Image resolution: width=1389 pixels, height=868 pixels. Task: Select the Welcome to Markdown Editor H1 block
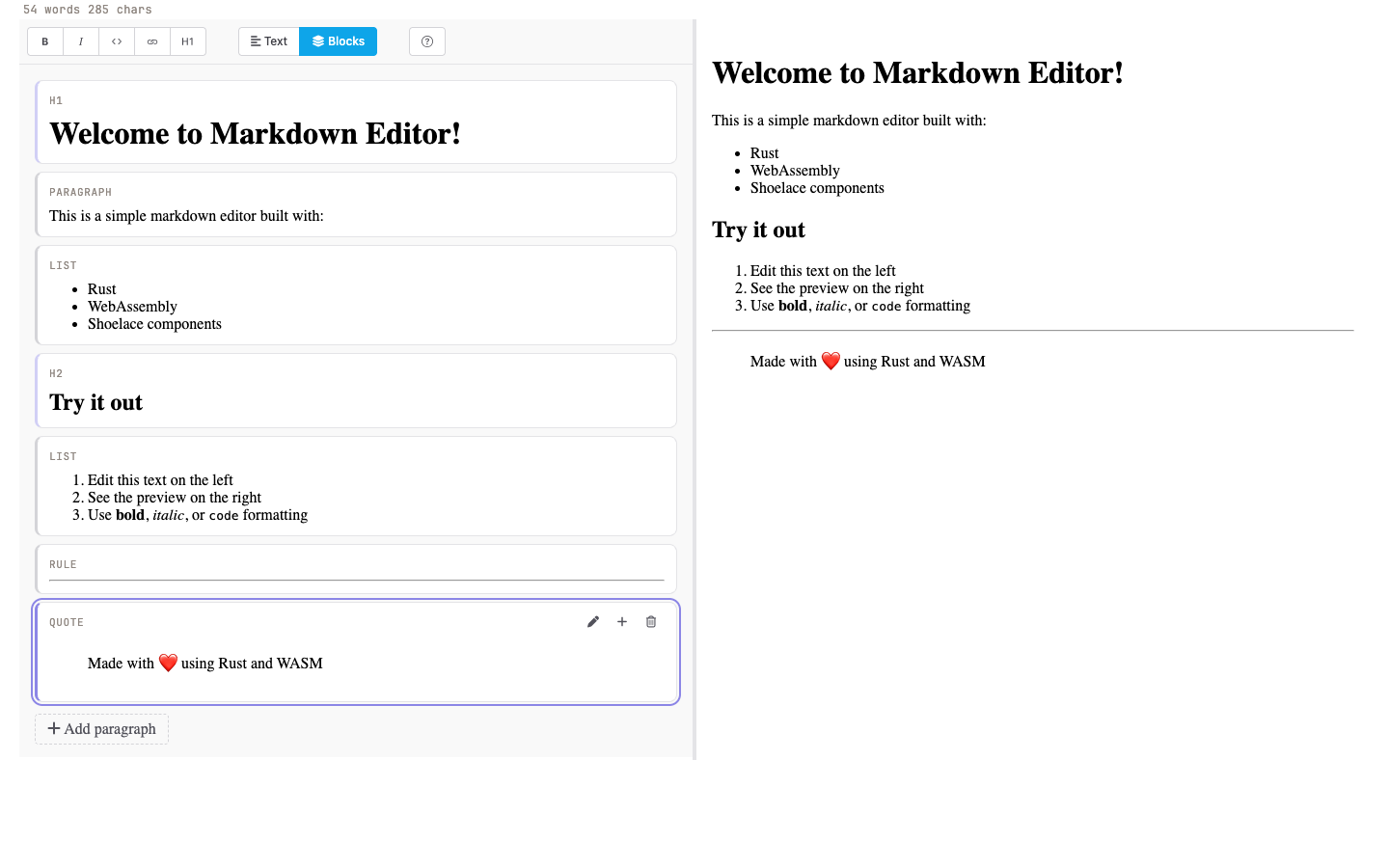[x=356, y=122]
